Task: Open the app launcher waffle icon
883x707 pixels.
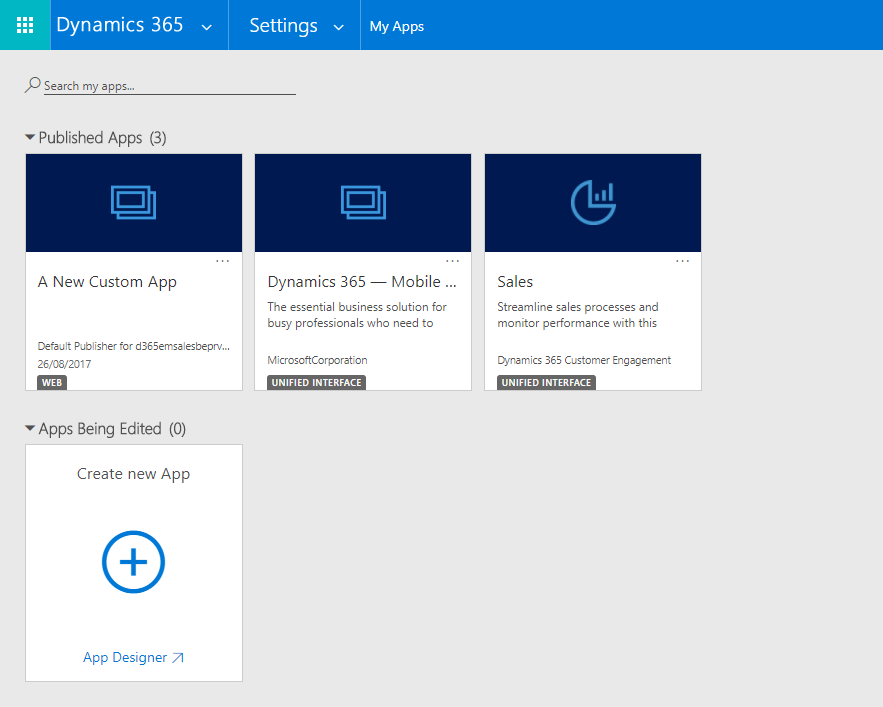Action: (25, 25)
